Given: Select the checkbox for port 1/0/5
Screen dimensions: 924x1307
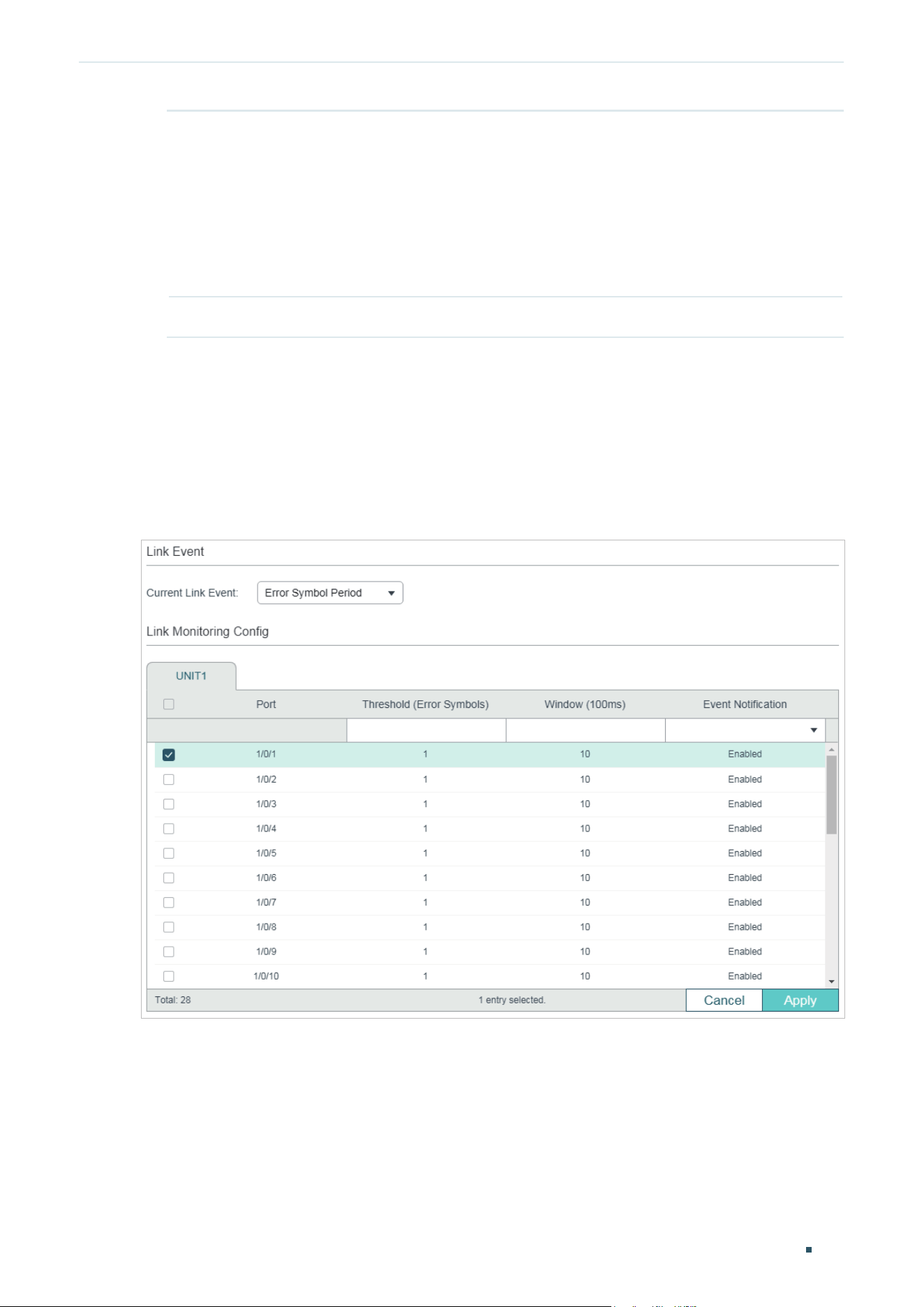Looking at the screenshot, I should [x=169, y=853].
